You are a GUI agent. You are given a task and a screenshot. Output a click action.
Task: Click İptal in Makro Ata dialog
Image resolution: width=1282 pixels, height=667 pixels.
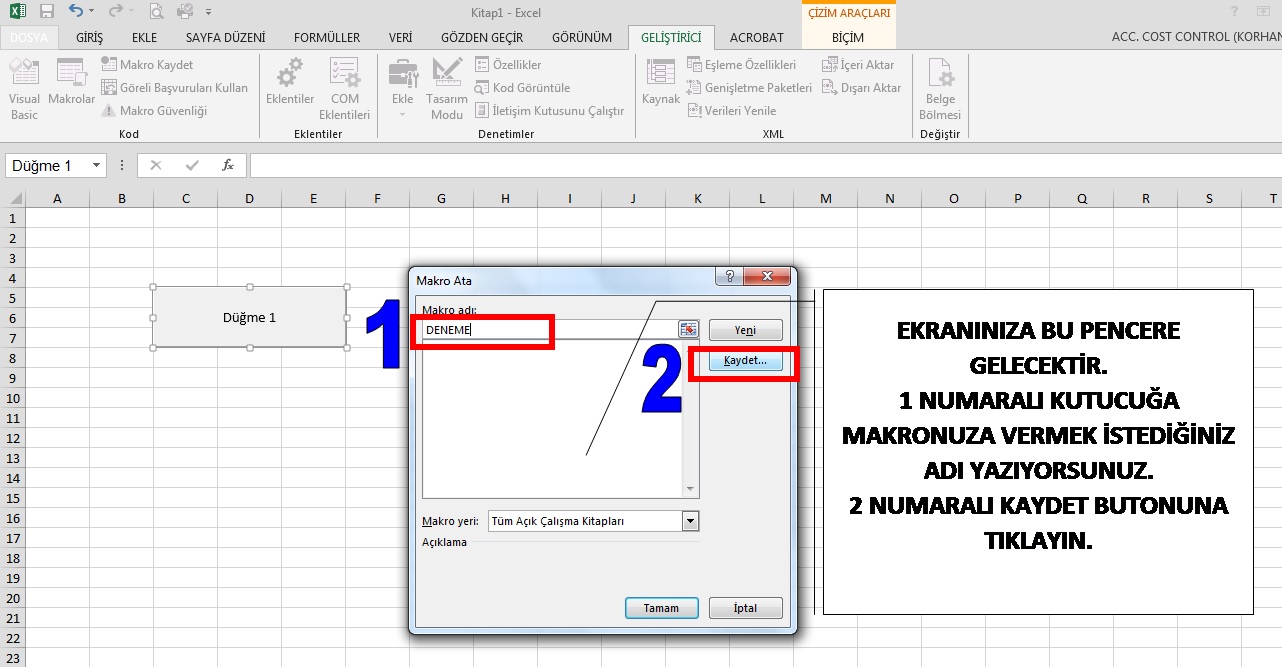click(746, 608)
